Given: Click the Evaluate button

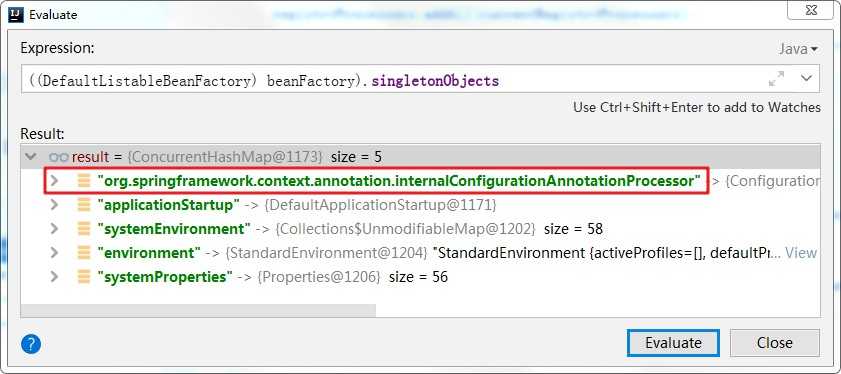Looking at the screenshot, I should pos(673,342).
